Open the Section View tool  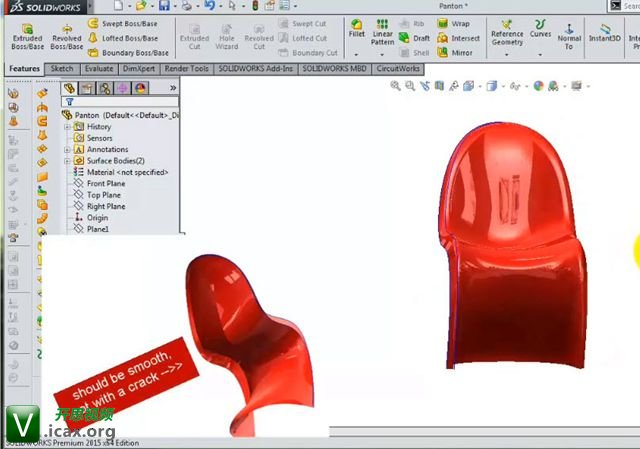(439, 86)
